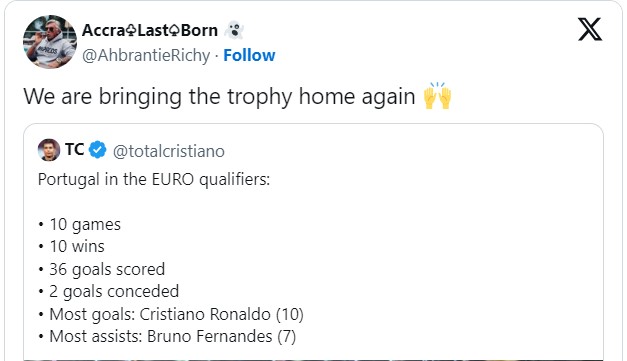This screenshot has height=361, width=627.
Task: Click the raised hands emoji in the tweet
Action: pos(438,96)
